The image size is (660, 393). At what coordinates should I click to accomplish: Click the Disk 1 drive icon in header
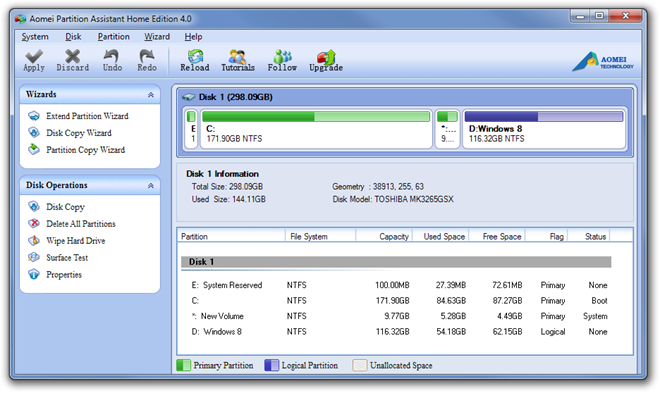pyautogui.click(x=188, y=97)
